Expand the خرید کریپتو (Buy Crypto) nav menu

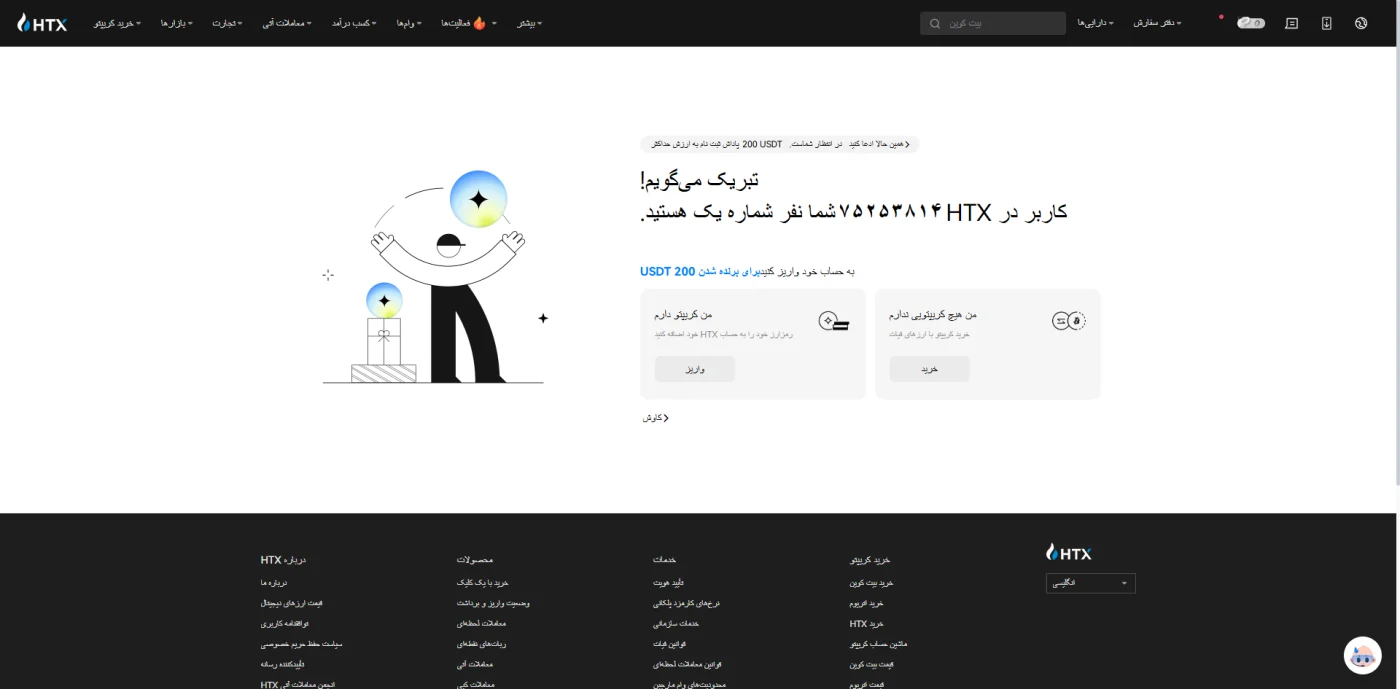click(x=117, y=23)
